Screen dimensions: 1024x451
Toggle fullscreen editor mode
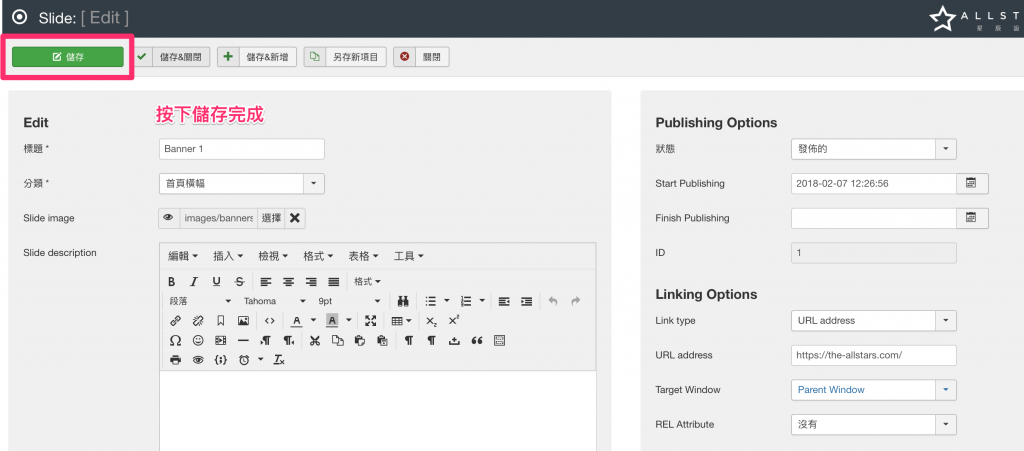point(371,321)
